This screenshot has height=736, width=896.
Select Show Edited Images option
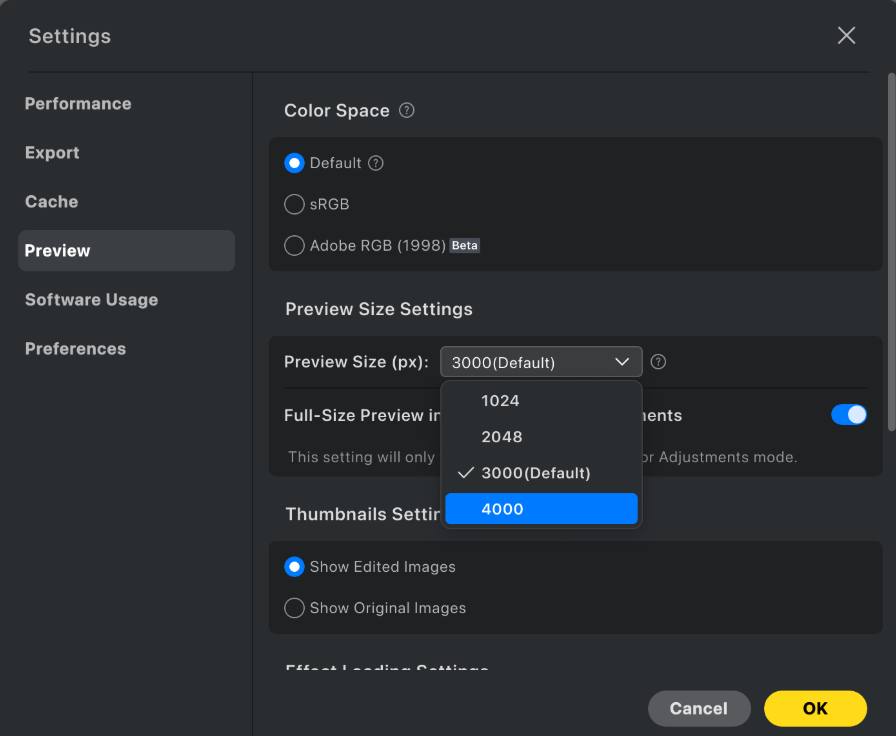[x=295, y=566]
